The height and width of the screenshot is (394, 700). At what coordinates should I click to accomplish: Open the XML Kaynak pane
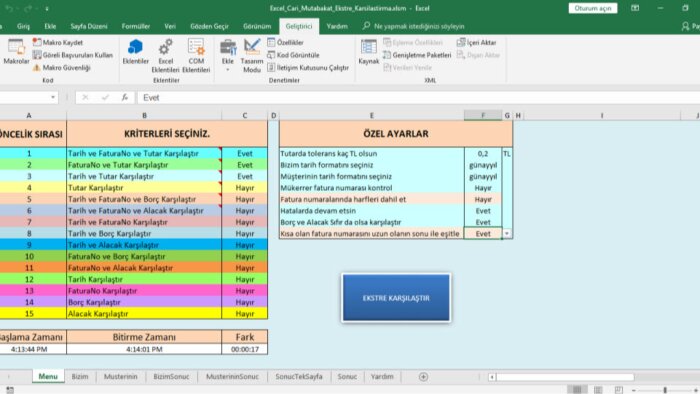tap(368, 52)
